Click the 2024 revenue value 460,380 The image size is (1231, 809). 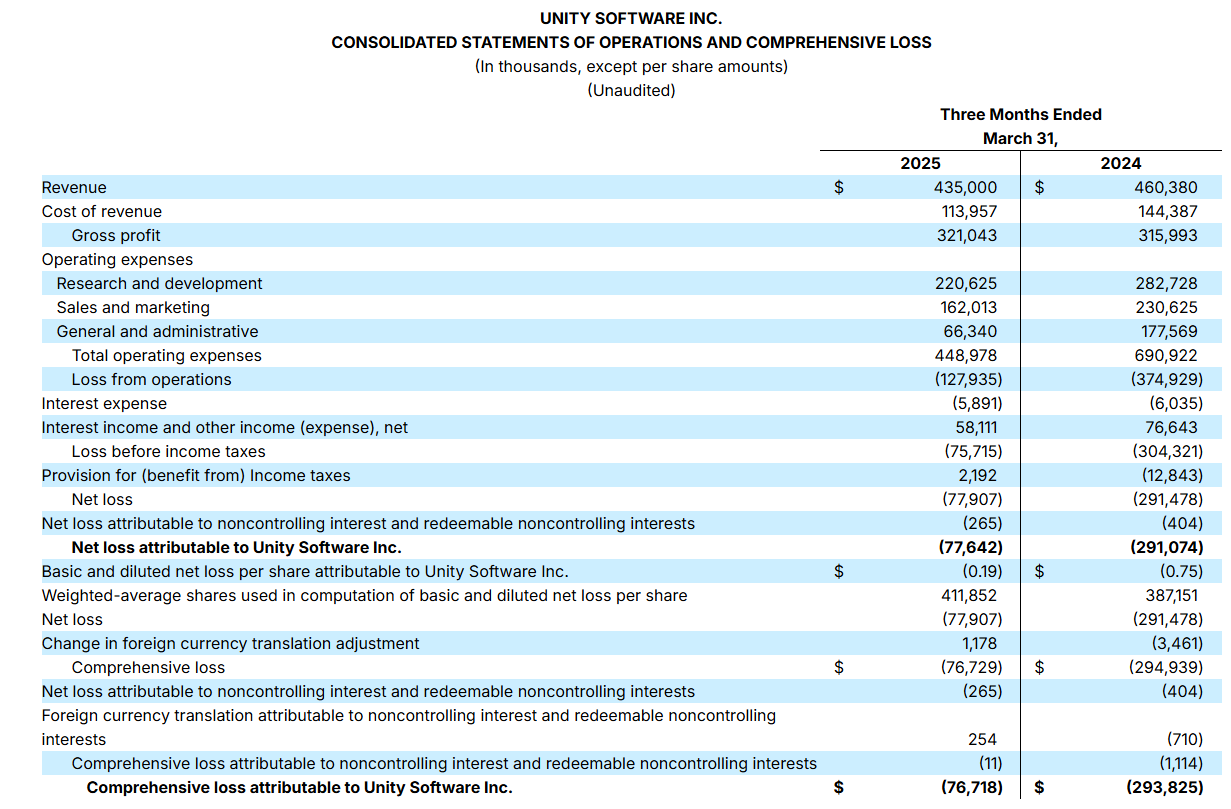coord(1165,187)
